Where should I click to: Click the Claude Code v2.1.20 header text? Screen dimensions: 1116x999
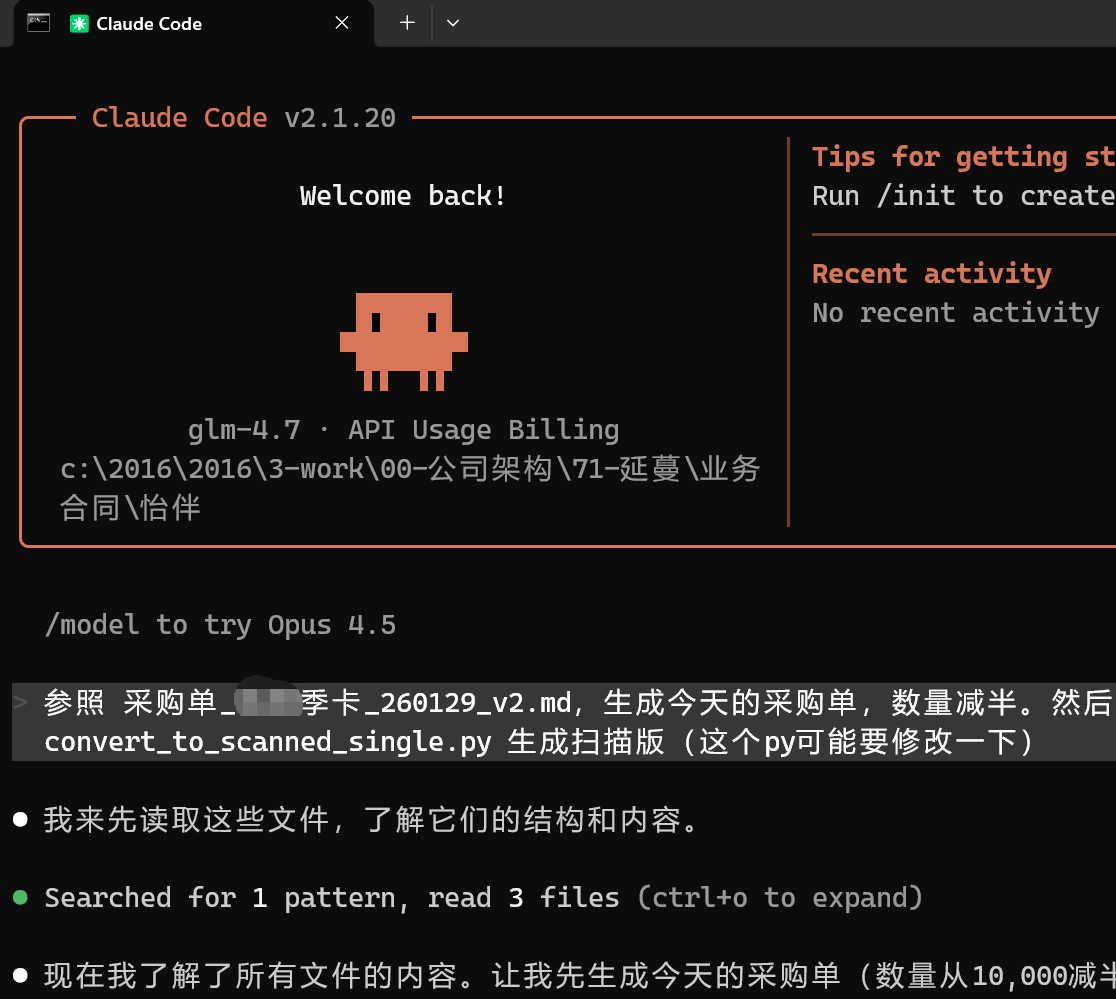click(243, 118)
